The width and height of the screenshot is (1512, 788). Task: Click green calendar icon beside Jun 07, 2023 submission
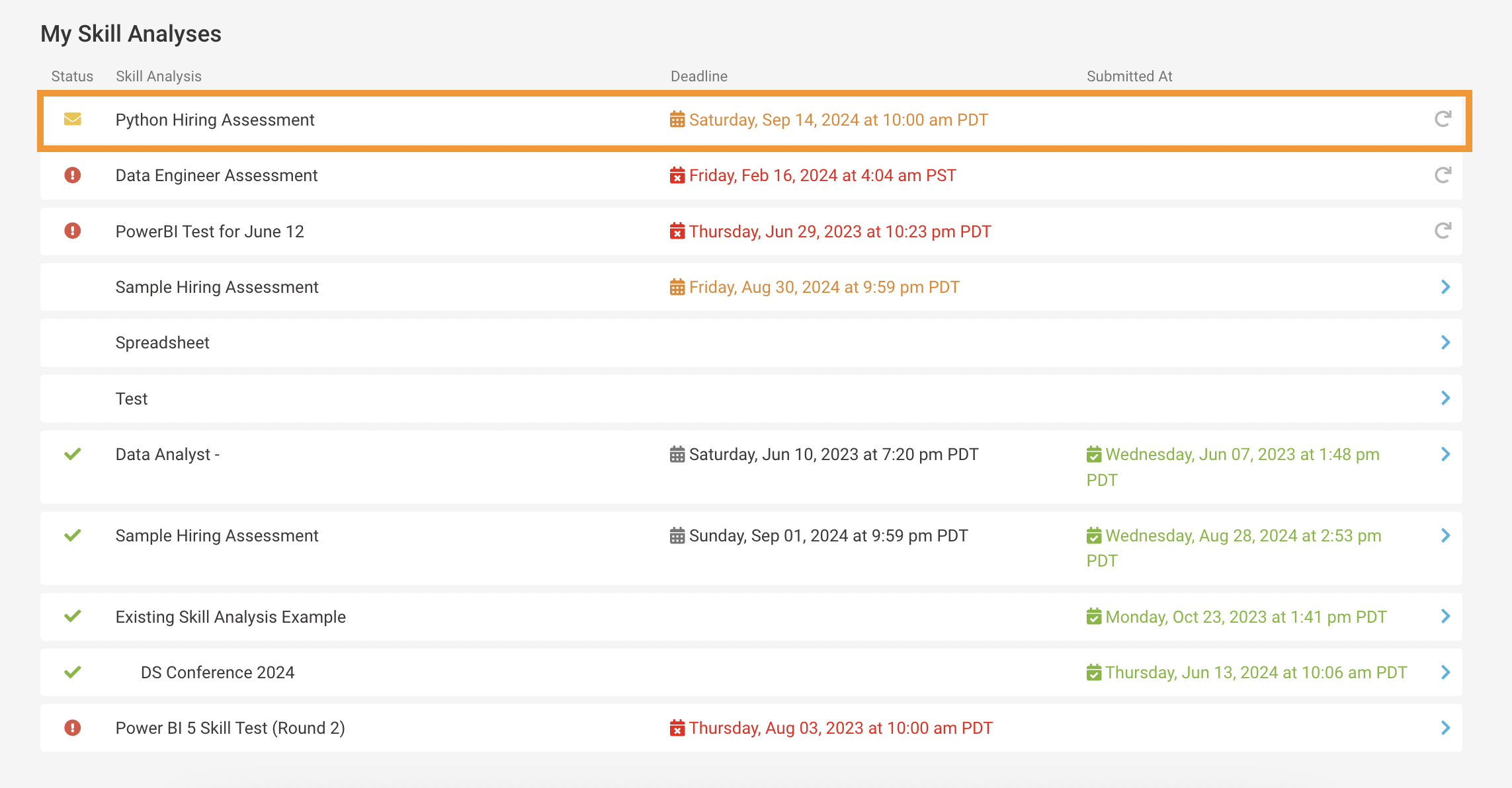pos(1094,454)
